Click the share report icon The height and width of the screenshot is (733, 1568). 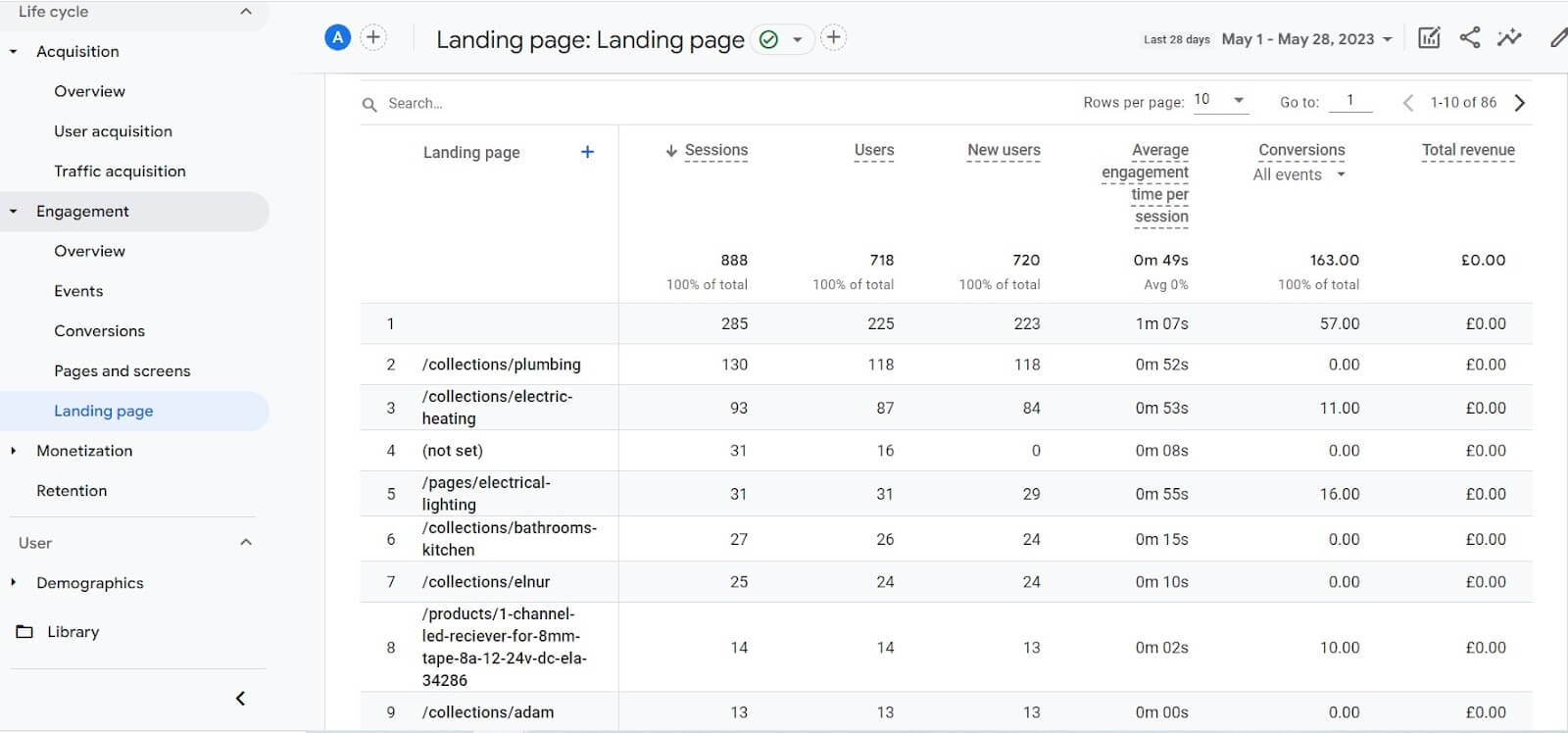coord(1469,38)
